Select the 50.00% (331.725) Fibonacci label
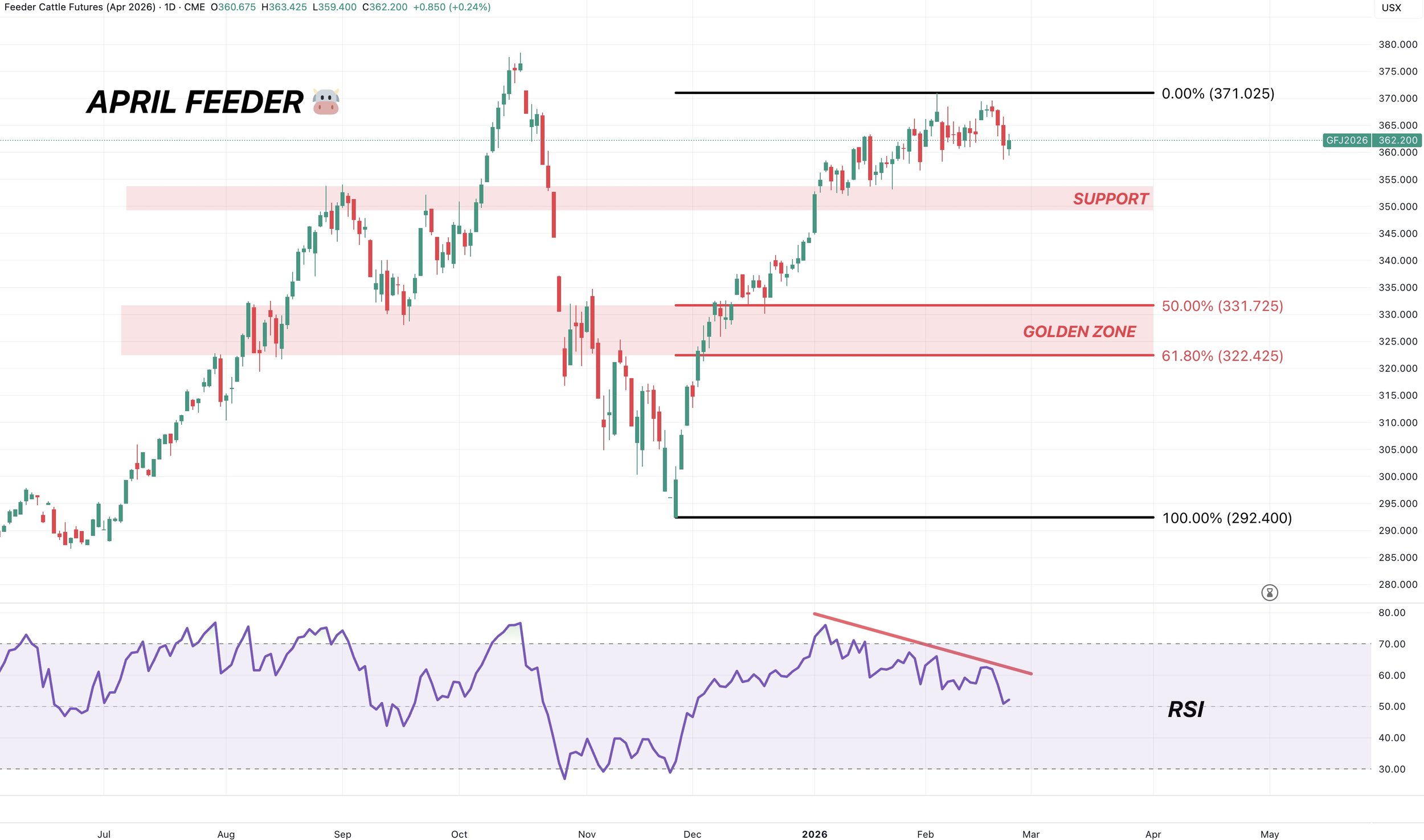Screen dimensions: 1424x840 (x=1222, y=306)
